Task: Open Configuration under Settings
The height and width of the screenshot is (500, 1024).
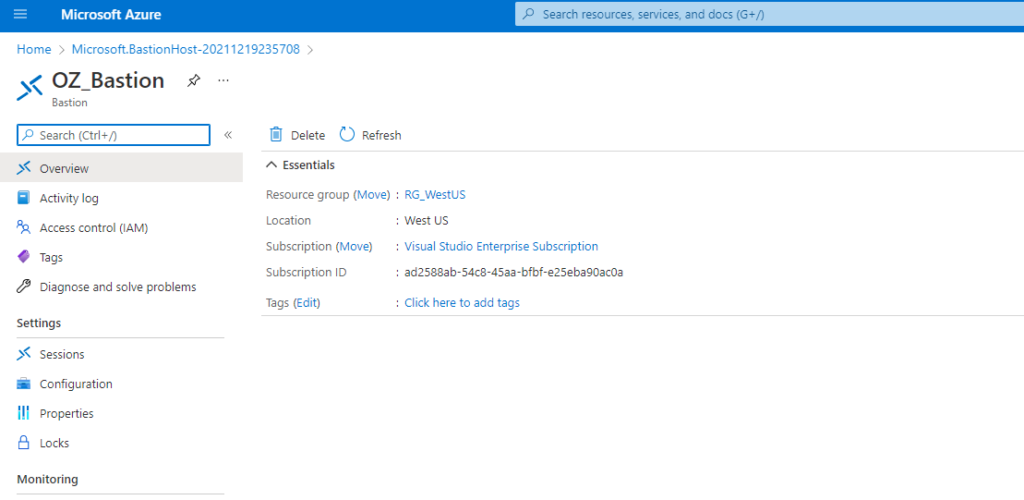Action: 76,384
